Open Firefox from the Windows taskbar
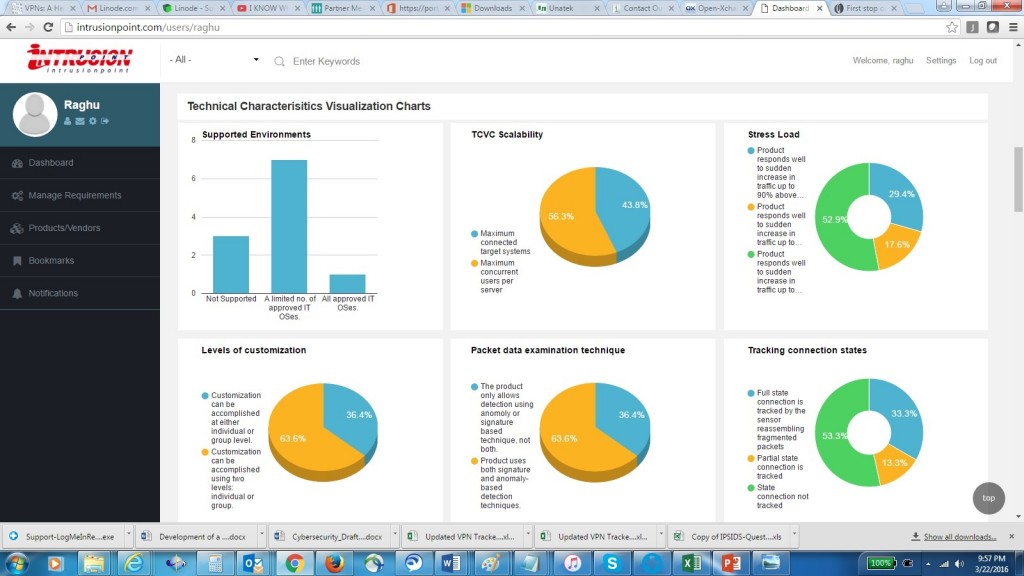Viewport: 1024px width, 576px height. pyautogui.click(x=334, y=563)
